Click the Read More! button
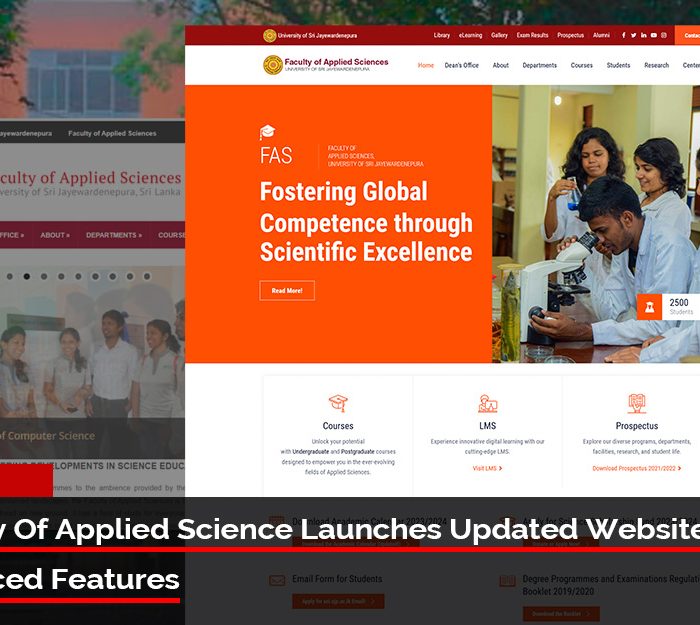 (x=287, y=291)
